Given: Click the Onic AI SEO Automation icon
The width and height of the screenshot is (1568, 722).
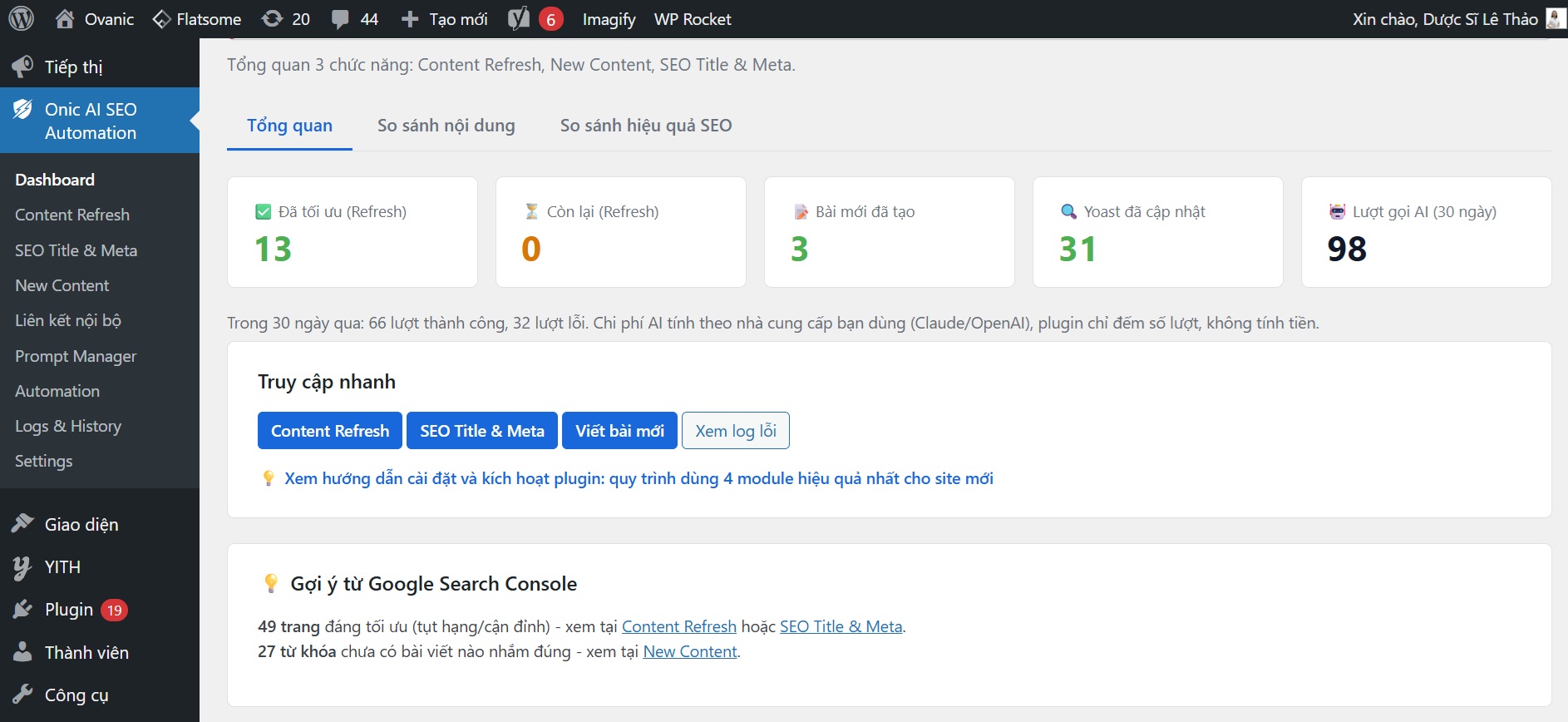Looking at the screenshot, I should pyautogui.click(x=22, y=109).
